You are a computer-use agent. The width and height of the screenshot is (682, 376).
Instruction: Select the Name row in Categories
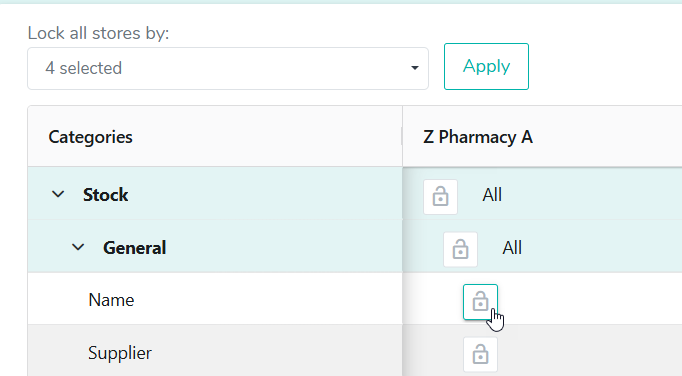[x=215, y=299]
